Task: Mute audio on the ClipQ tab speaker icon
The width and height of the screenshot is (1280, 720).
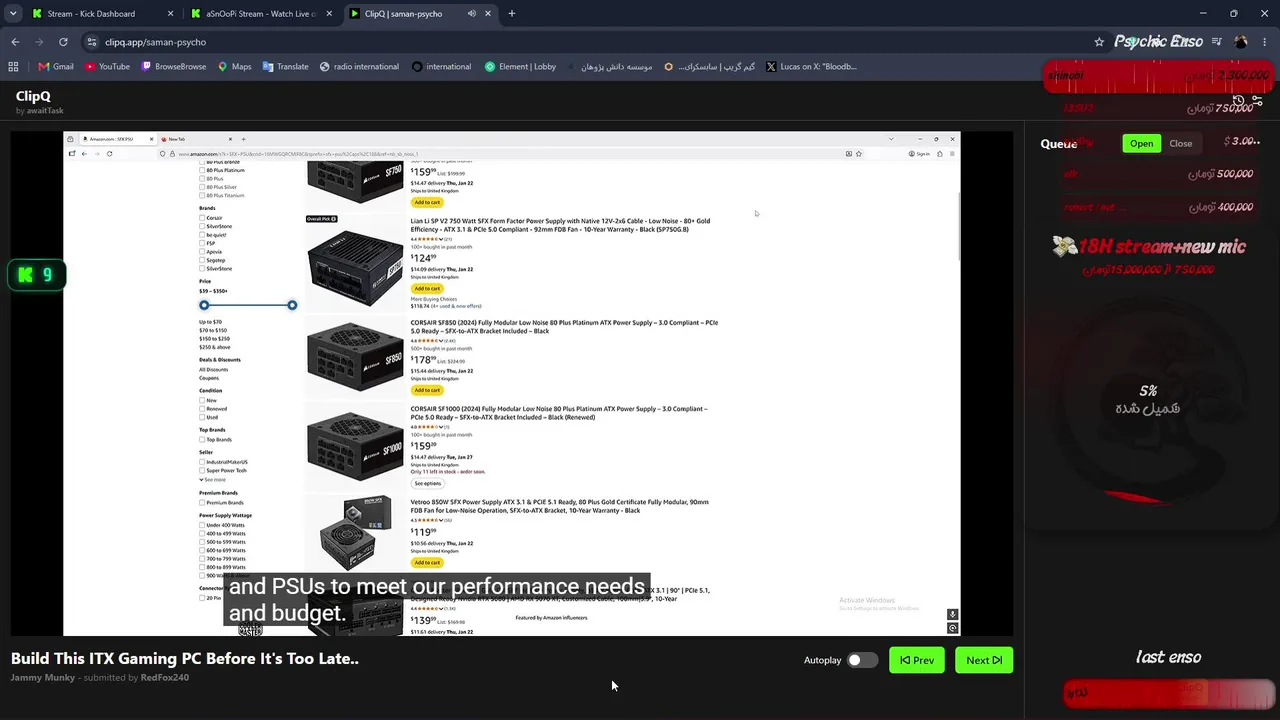Action: point(472,14)
